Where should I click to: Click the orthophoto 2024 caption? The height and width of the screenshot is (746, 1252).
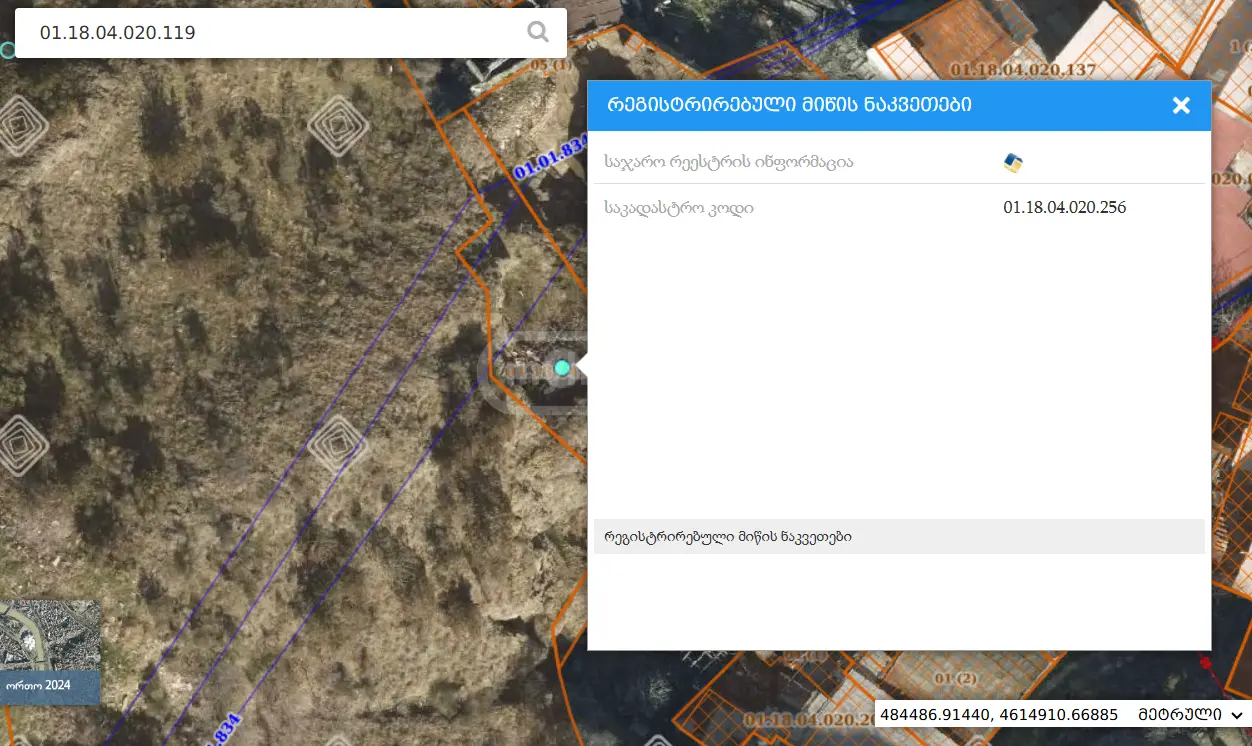coord(38,686)
